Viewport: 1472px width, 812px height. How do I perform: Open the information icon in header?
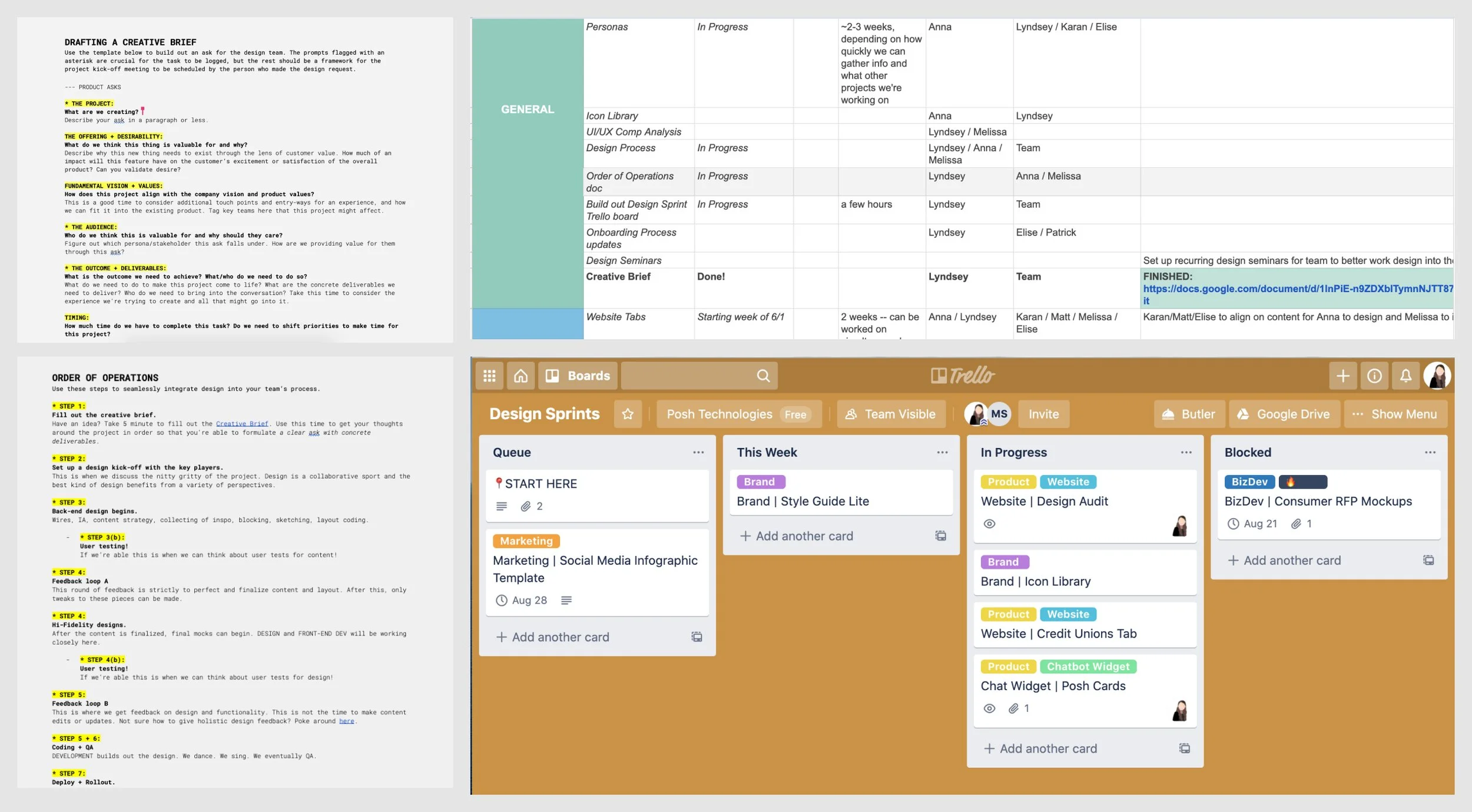click(1374, 376)
